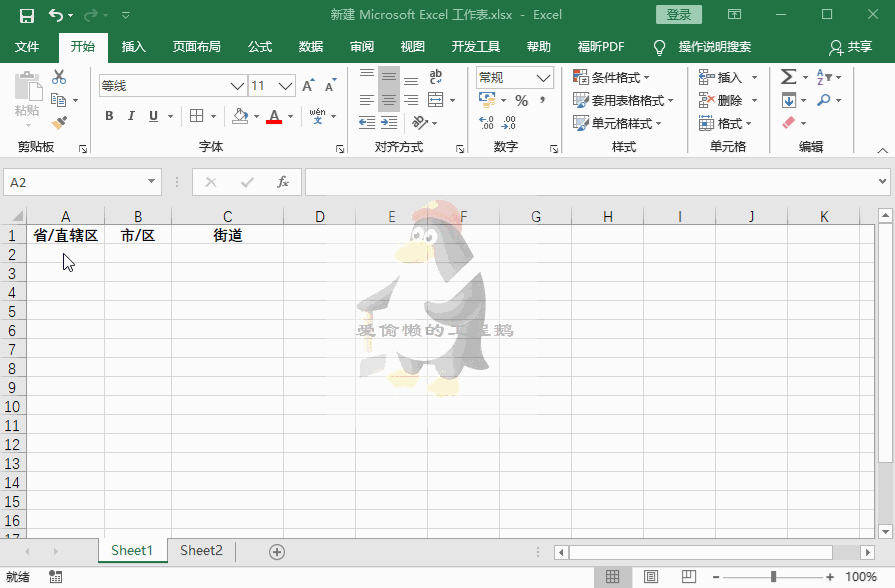Click the Find and Select magnifier icon
Image resolution: width=895 pixels, height=588 pixels.
click(x=824, y=100)
